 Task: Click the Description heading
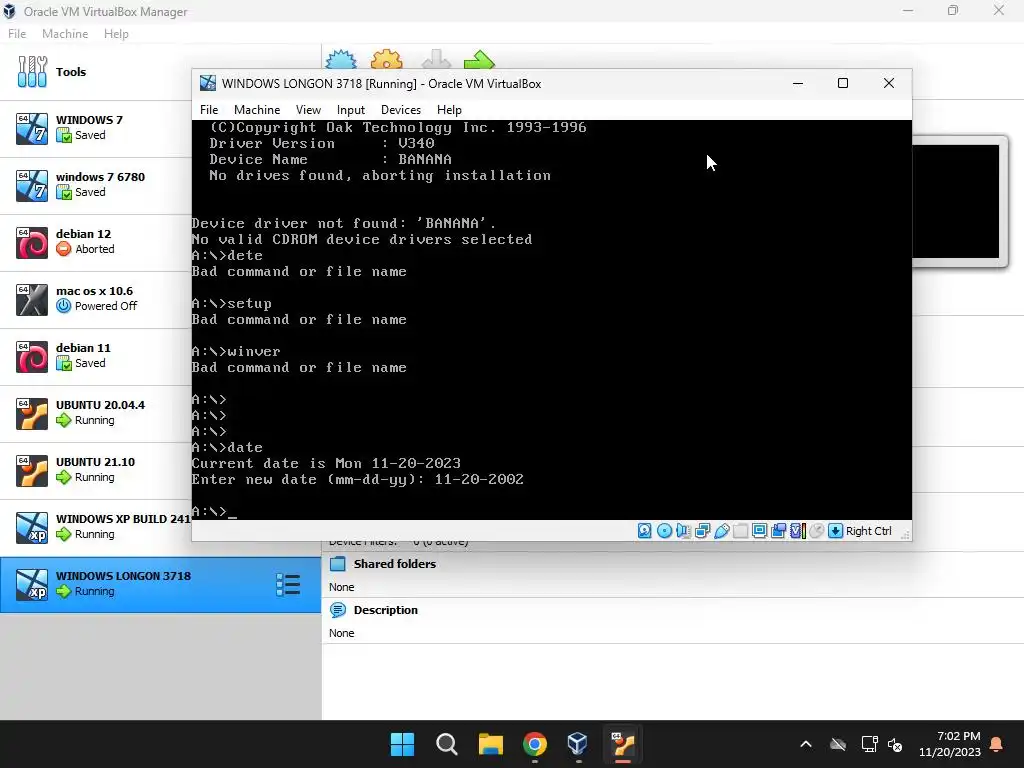(x=385, y=610)
